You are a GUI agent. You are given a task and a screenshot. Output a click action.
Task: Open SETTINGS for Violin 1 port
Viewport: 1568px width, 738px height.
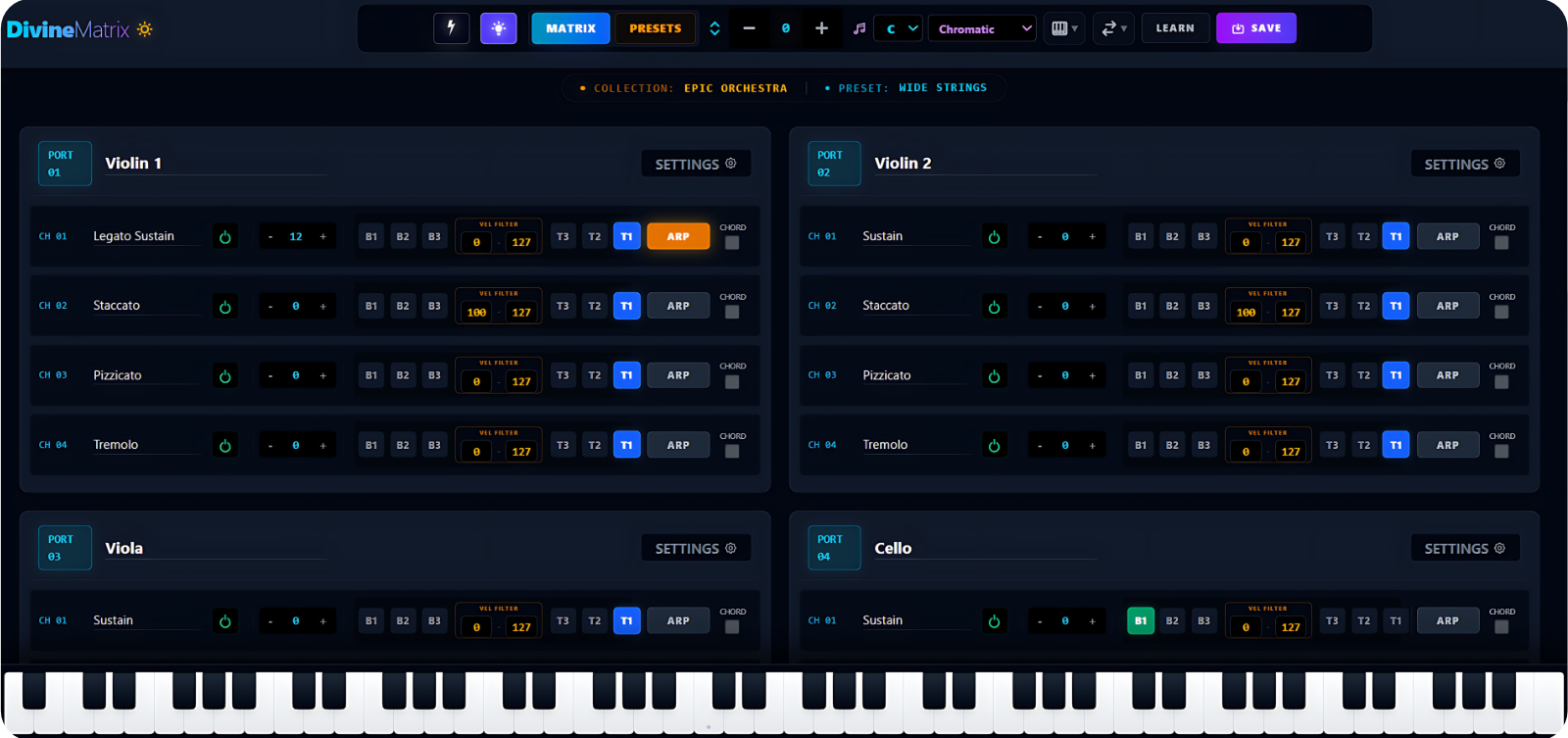[x=696, y=164]
